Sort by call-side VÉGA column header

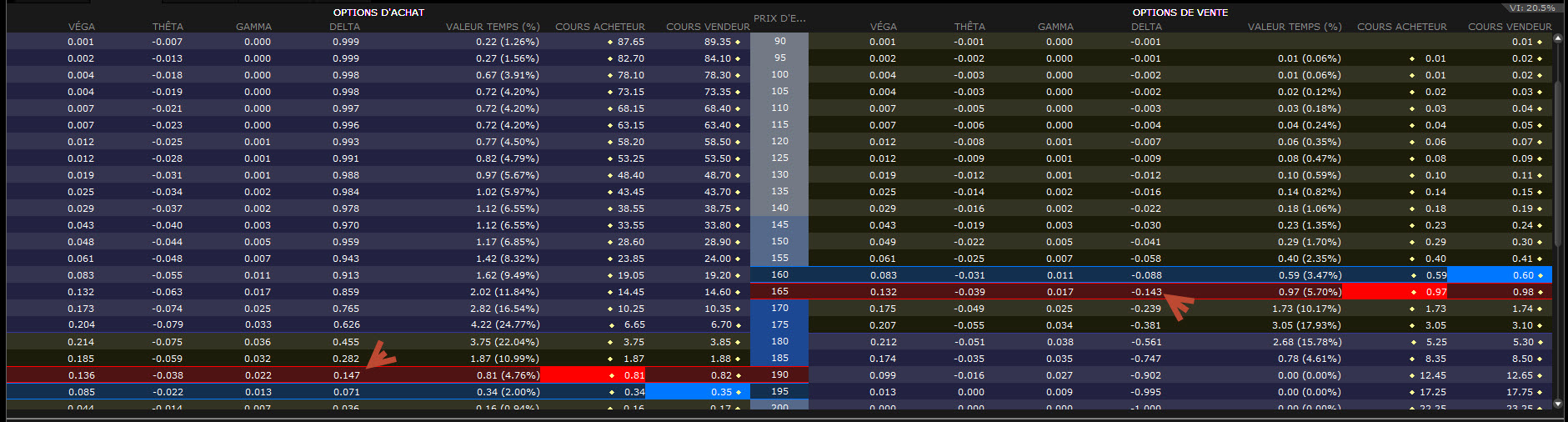(x=81, y=27)
